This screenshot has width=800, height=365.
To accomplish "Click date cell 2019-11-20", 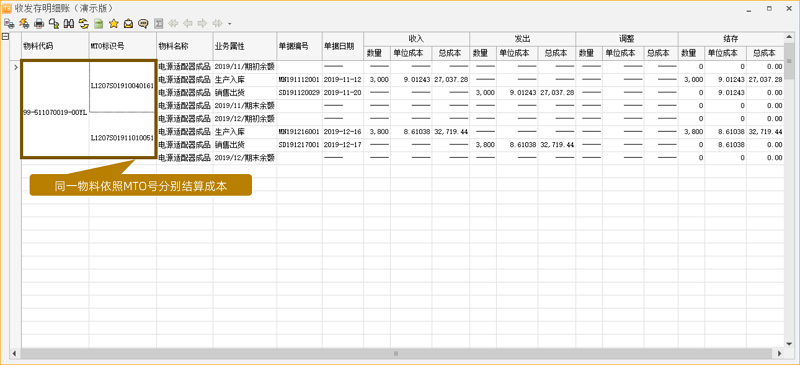I will (x=343, y=92).
